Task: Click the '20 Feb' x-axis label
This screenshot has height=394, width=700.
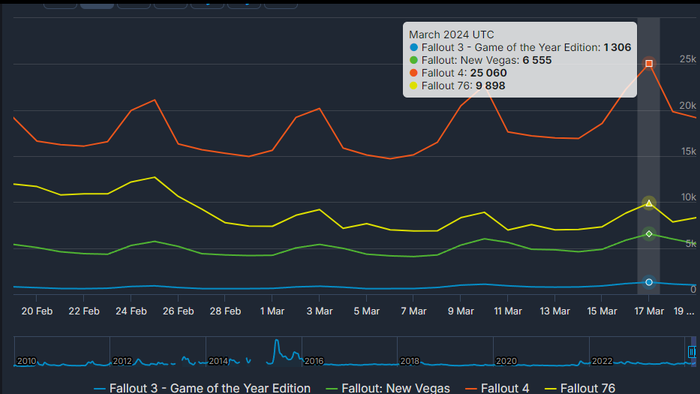Action: click(37, 311)
